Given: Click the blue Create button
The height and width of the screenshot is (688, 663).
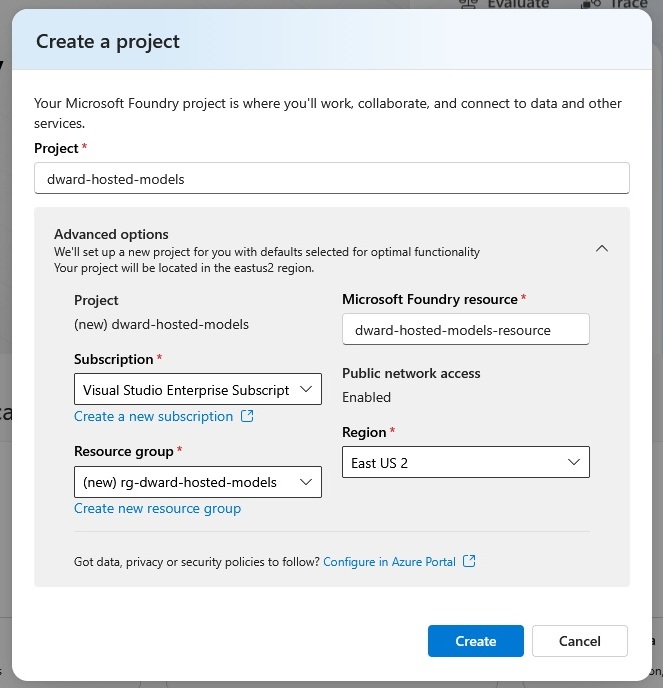Looking at the screenshot, I should click(476, 641).
